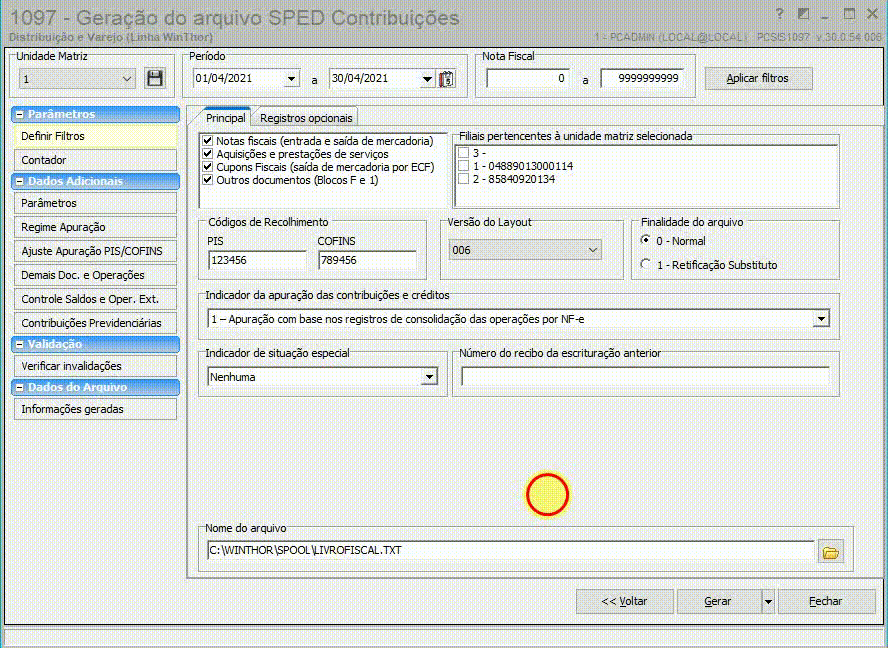Viewport: 888px width, 648px height.
Task: Expand Indicador da apuração das contribuições dropdown
Action: click(821, 319)
